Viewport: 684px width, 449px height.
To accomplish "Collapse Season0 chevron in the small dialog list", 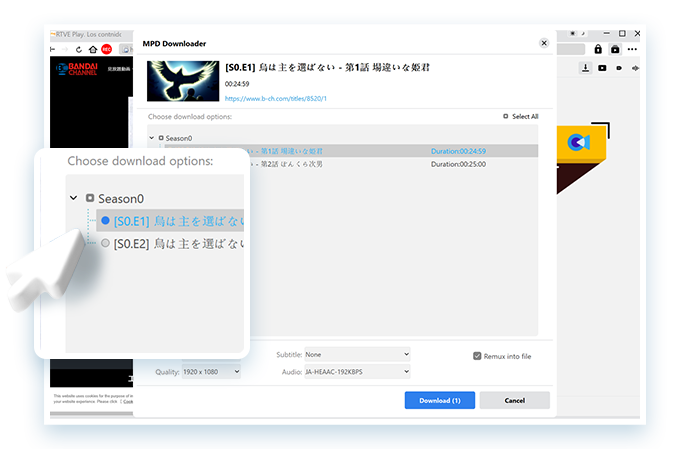I will pos(152,138).
